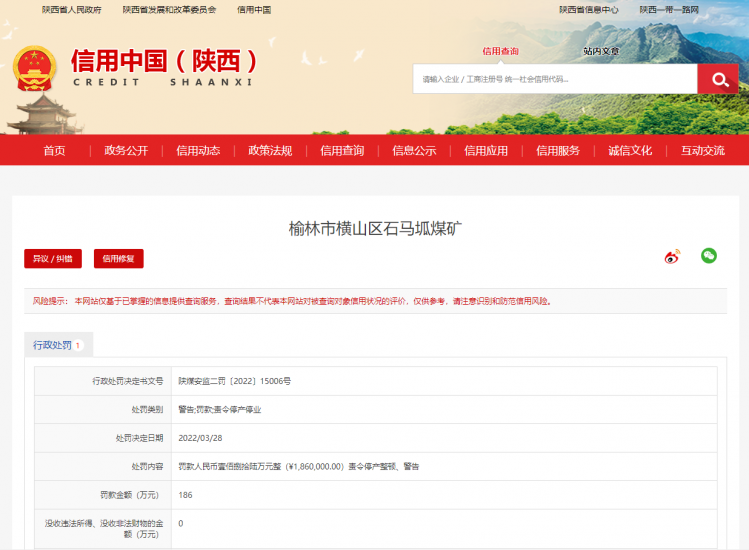
Task: Click the confiscated amount value 0
Action: pyautogui.click(x=181, y=523)
